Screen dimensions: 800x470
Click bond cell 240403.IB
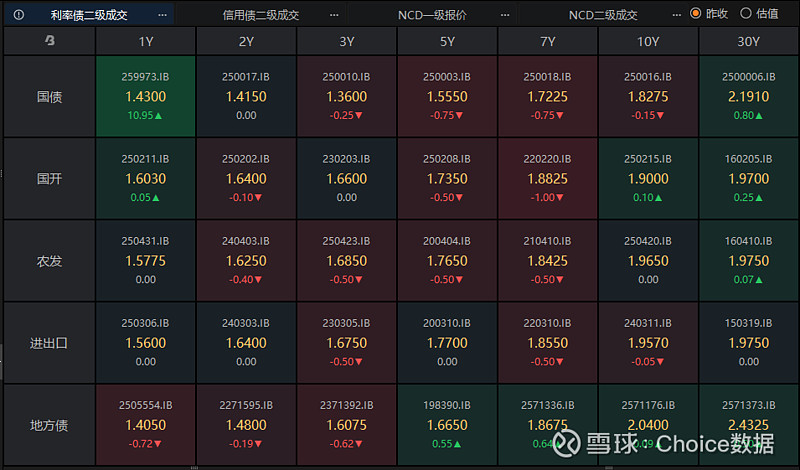point(246,261)
